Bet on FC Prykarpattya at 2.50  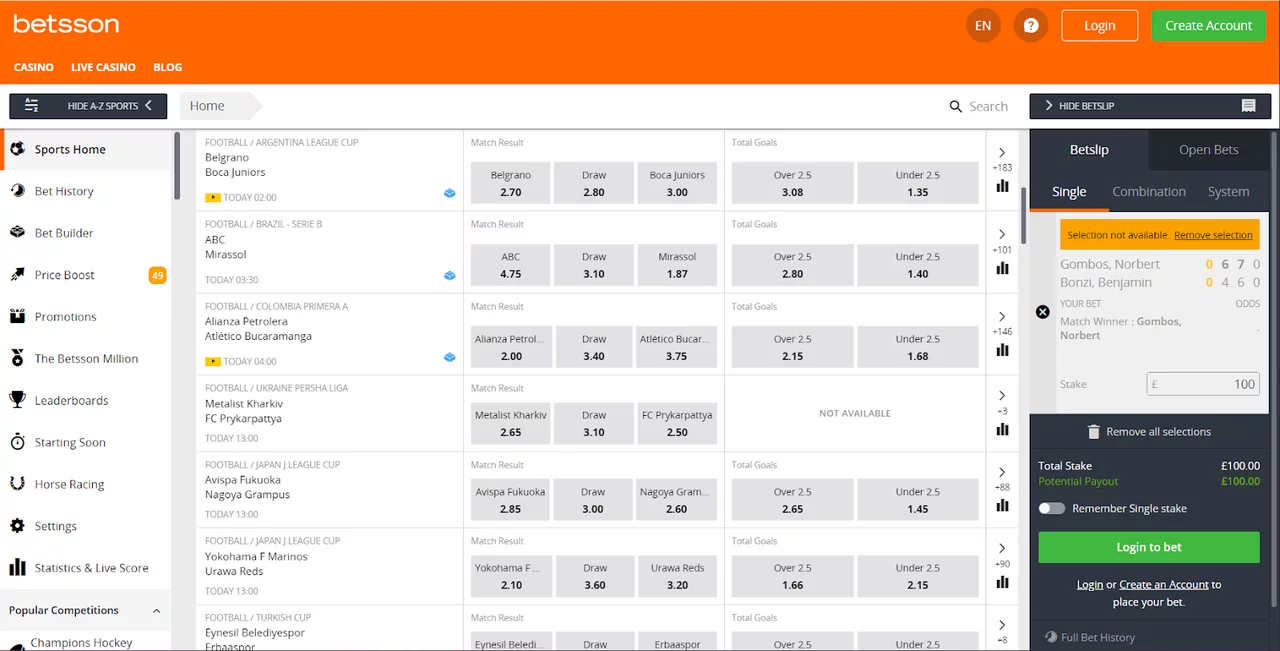point(677,424)
